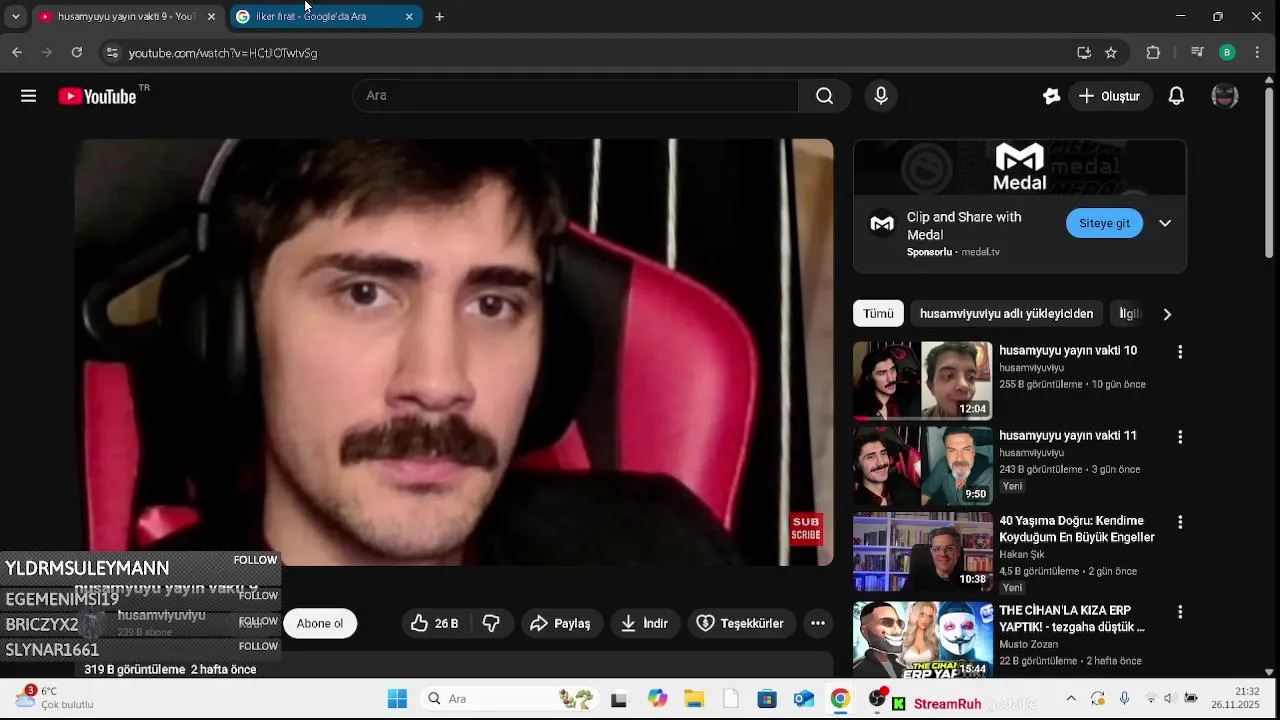Open the husamviyuviyu channel name link

(x=161, y=615)
